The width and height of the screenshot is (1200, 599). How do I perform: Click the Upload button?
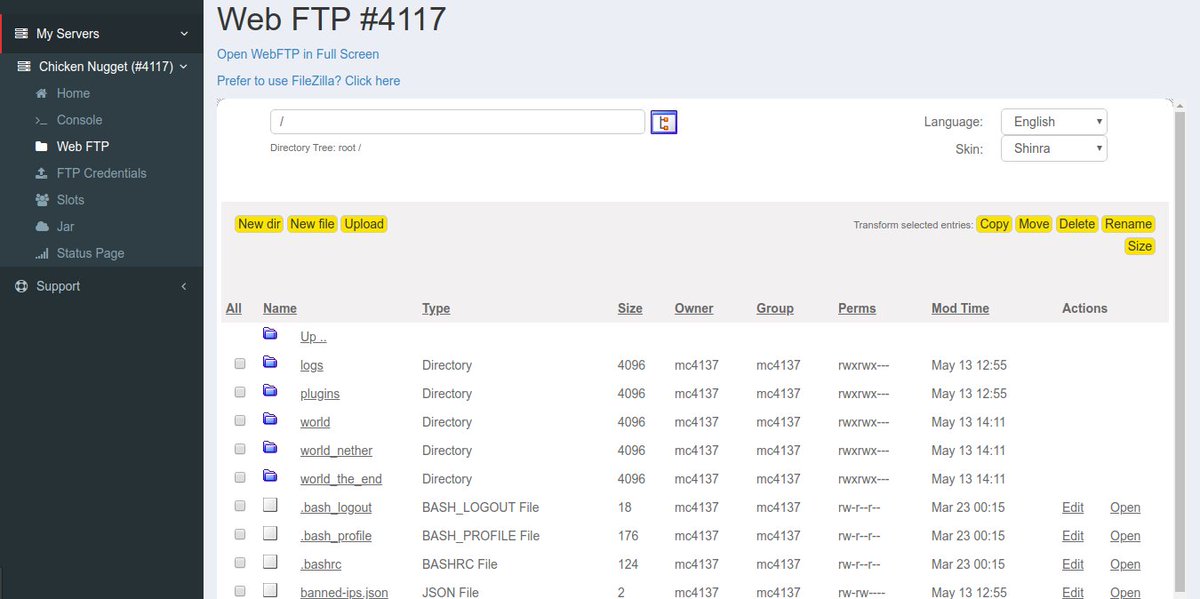pos(364,224)
